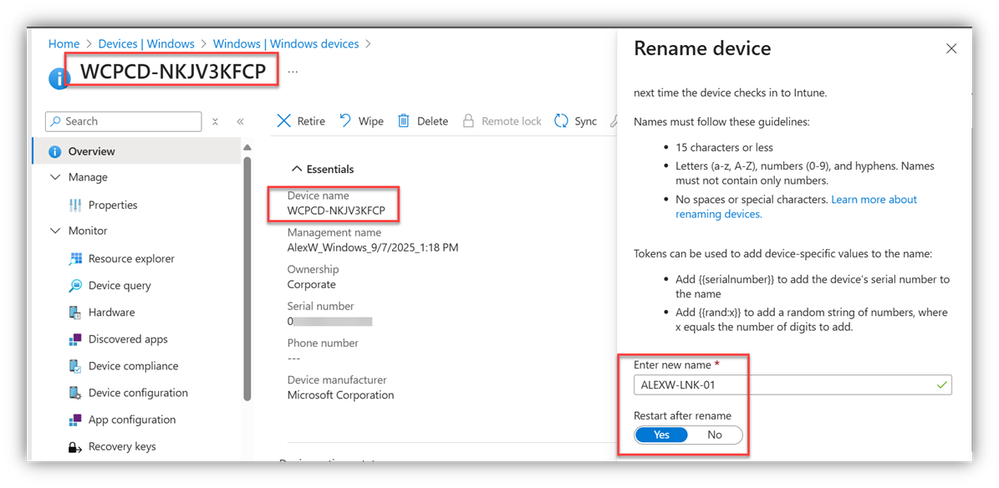The width and height of the screenshot is (999, 488).
Task: Select Management name value AlexW_Windows
Action: (373, 247)
